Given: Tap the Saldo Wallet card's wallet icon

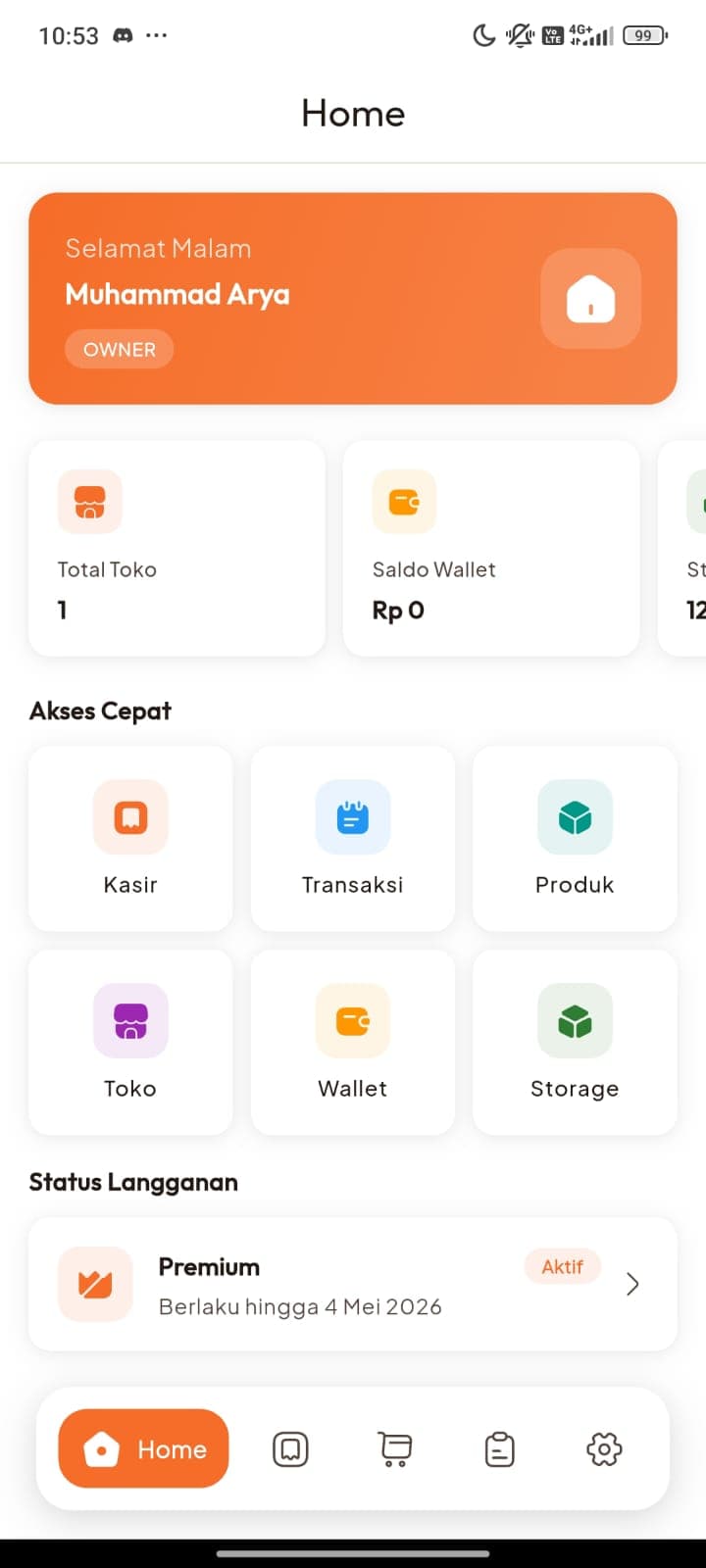Looking at the screenshot, I should click(404, 502).
